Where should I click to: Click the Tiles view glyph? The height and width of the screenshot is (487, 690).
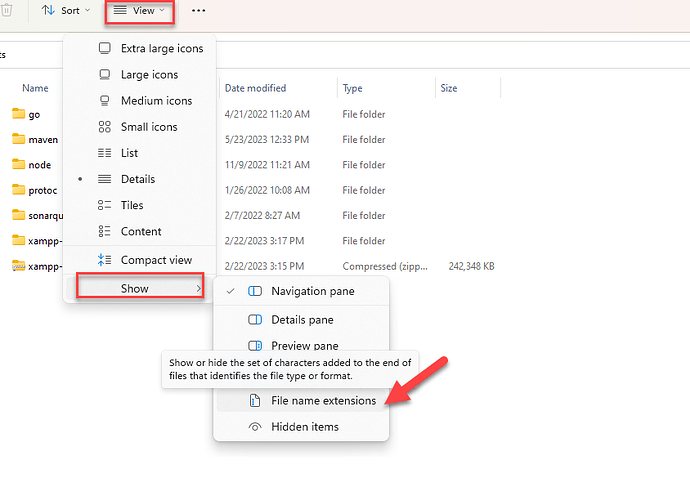pyautogui.click(x=104, y=205)
